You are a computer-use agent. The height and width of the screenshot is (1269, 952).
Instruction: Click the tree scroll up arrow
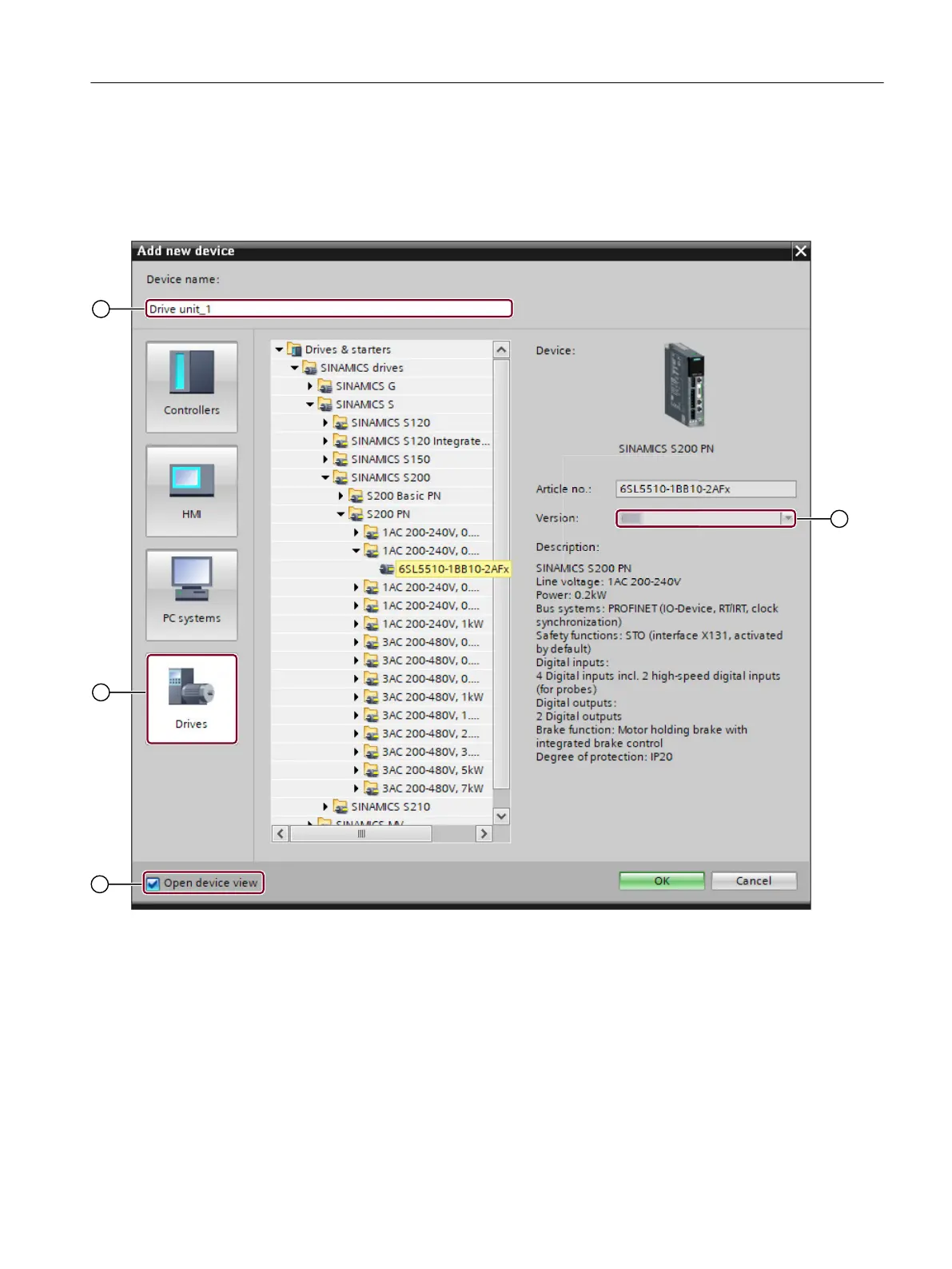[501, 349]
